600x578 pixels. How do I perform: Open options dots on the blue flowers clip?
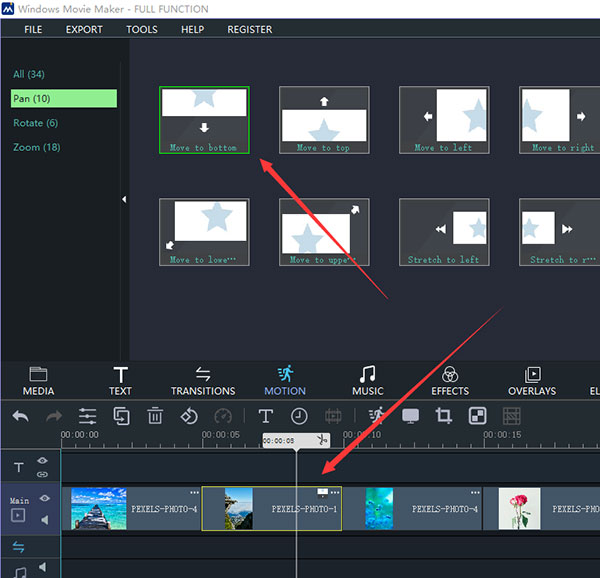[475, 493]
